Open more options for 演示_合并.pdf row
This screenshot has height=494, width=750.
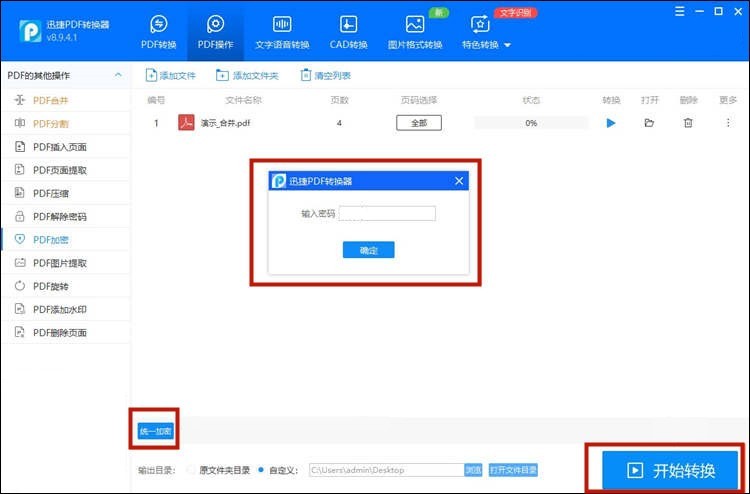coord(728,123)
